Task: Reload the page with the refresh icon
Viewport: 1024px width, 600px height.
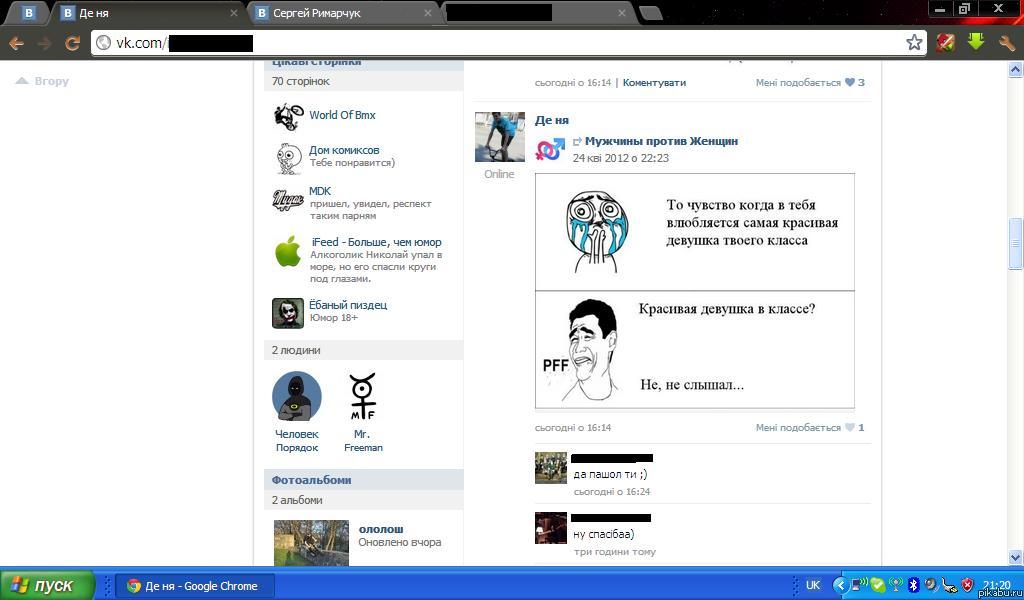Action: coord(72,43)
